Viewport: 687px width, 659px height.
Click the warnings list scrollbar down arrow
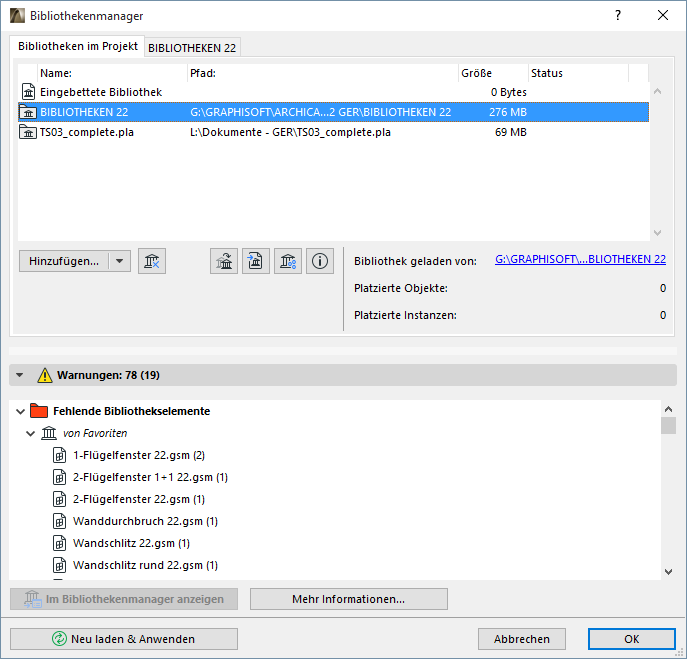[x=669, y=571]
